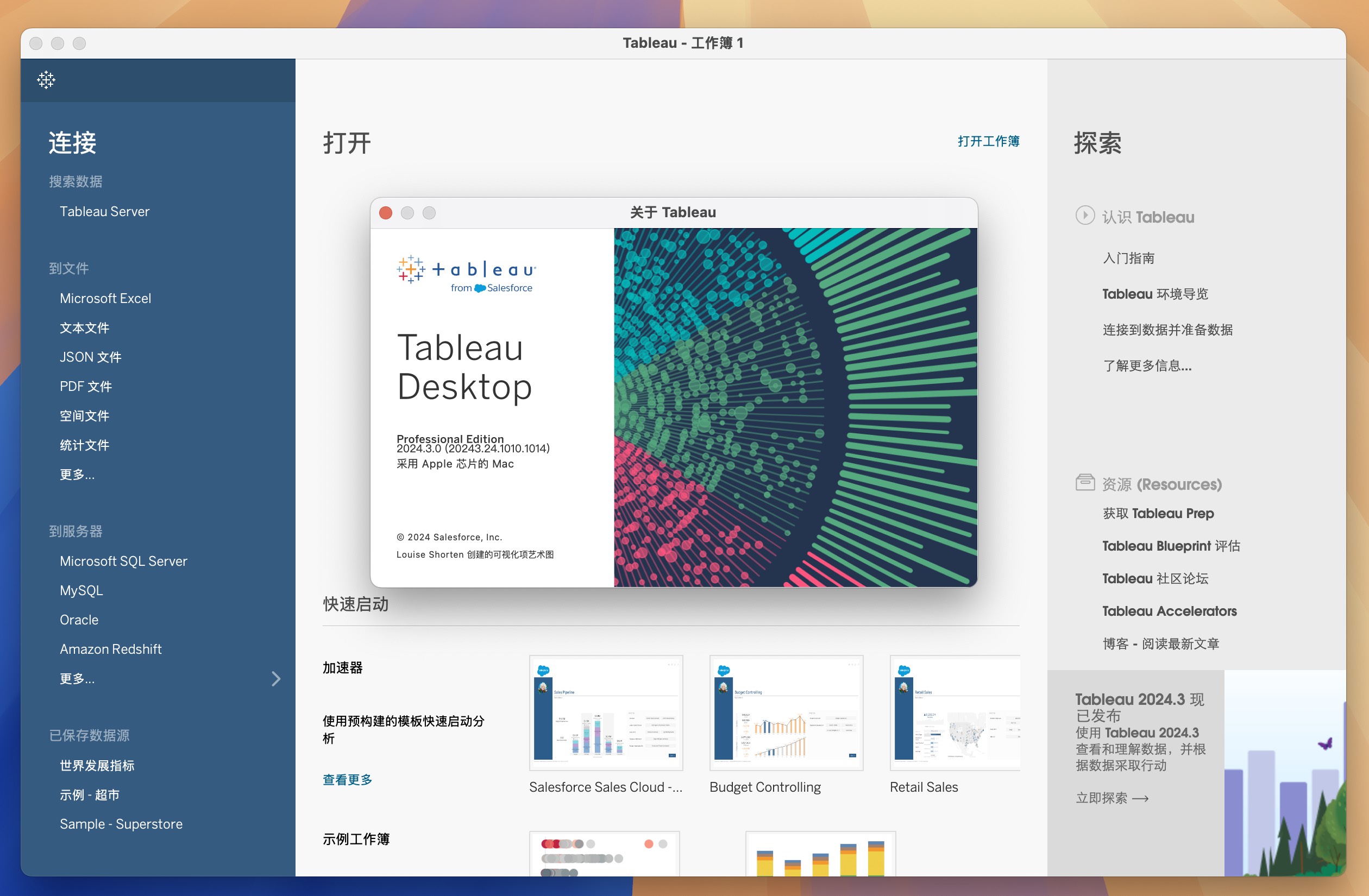This screenshot has width=1369, height=896.
Task: Open 入门指南 tutorial
Action: [x=1128, y=258]
